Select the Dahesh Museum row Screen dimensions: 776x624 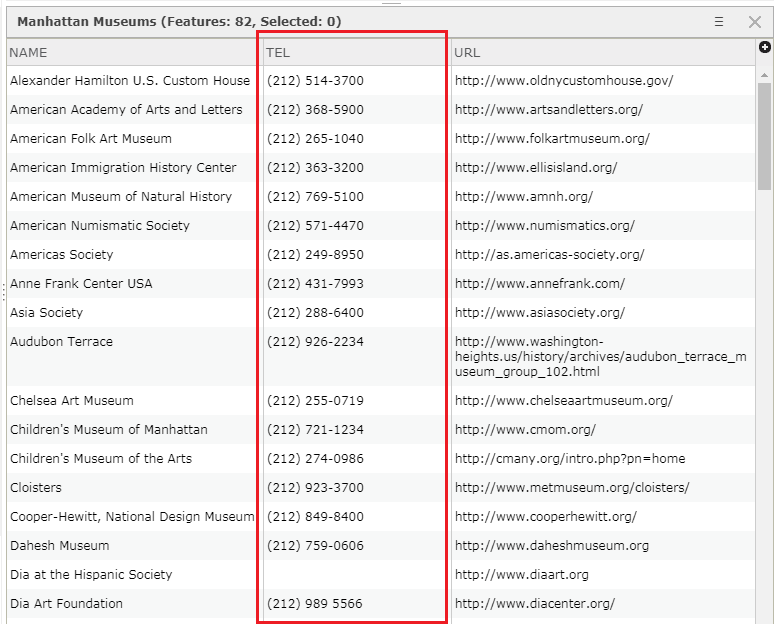coord(60,546)
